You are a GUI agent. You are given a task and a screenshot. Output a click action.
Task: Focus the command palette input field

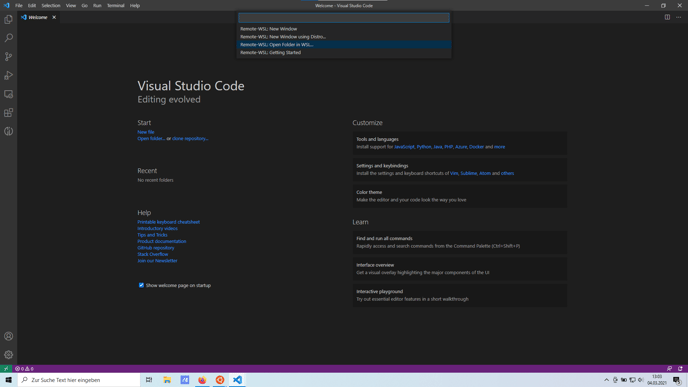[x=344, y=18]
